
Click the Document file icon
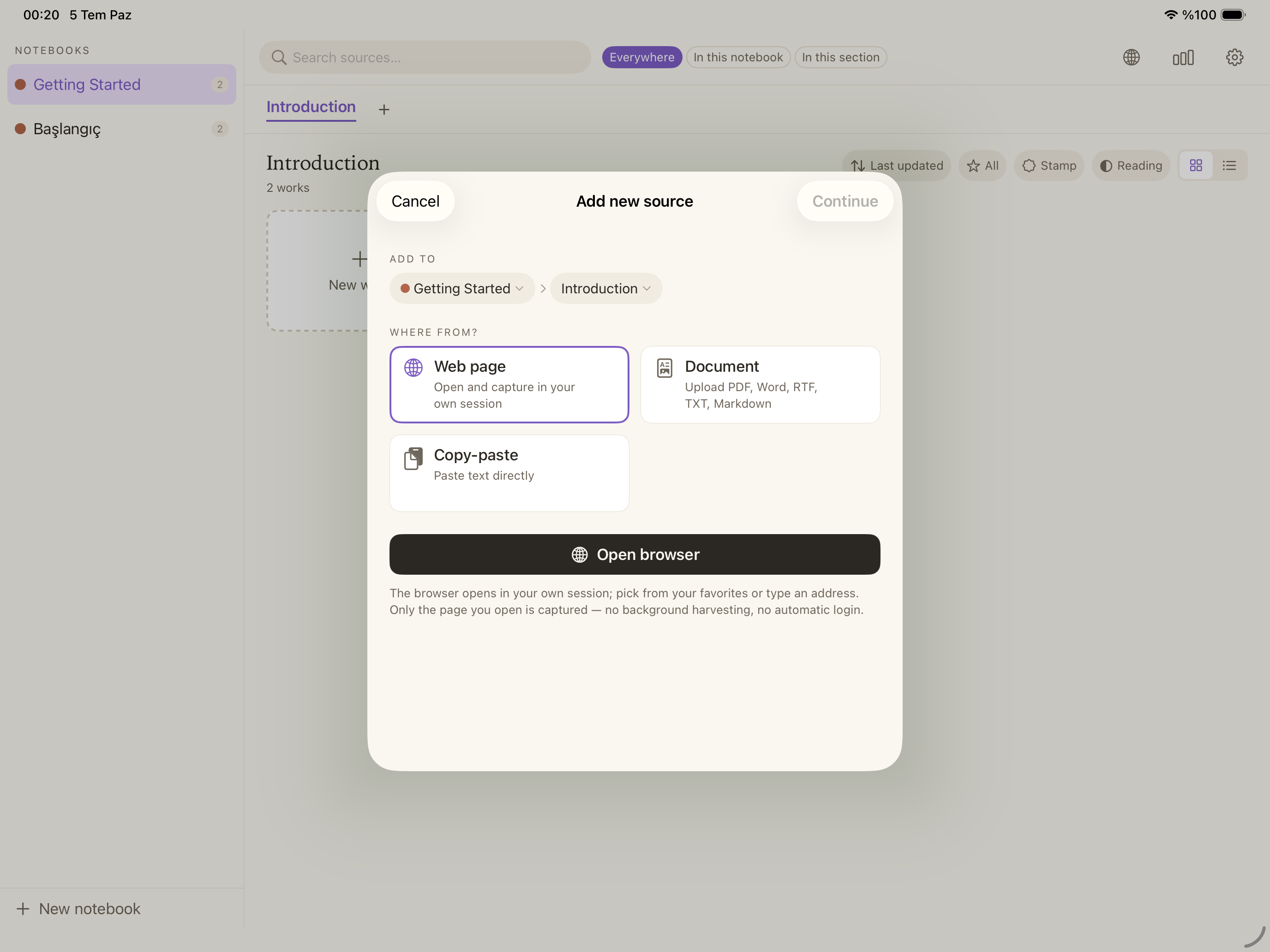[664, 368]
